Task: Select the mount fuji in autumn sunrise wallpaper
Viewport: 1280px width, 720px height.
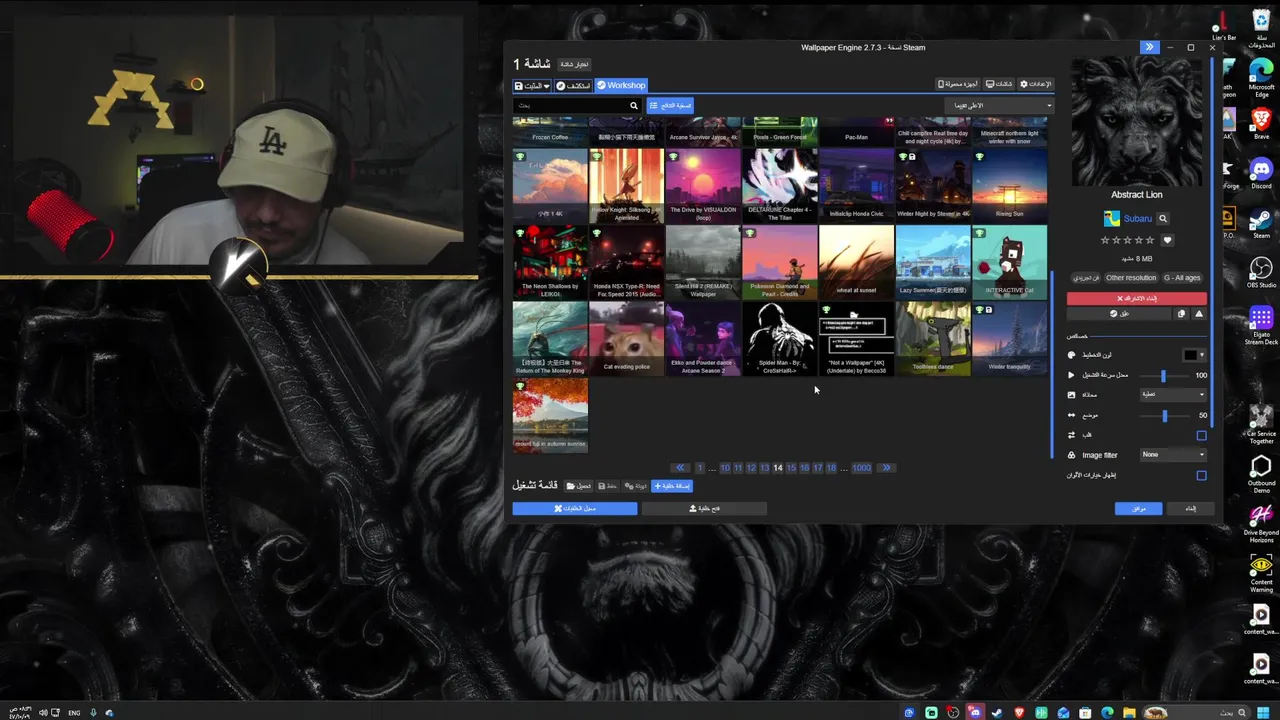Action: tap(550, 415)
